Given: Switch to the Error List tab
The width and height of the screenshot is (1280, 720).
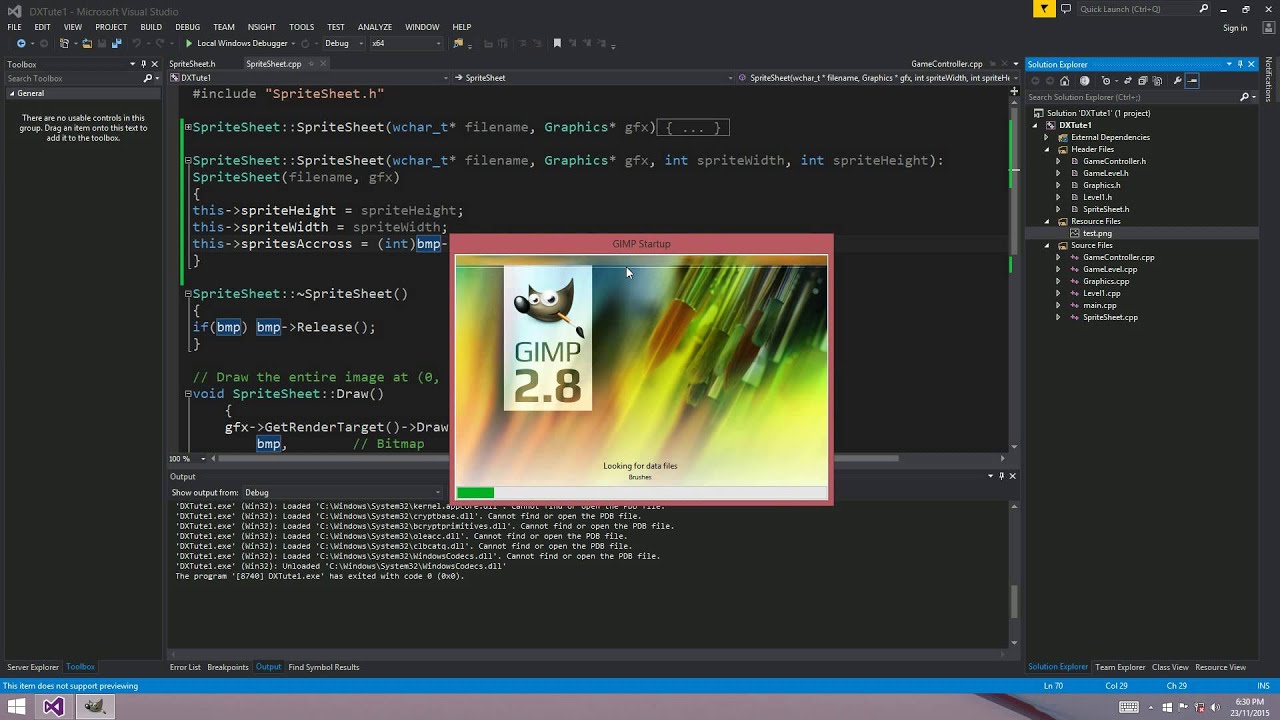Looking at the screenshot, I should [185, 667].
